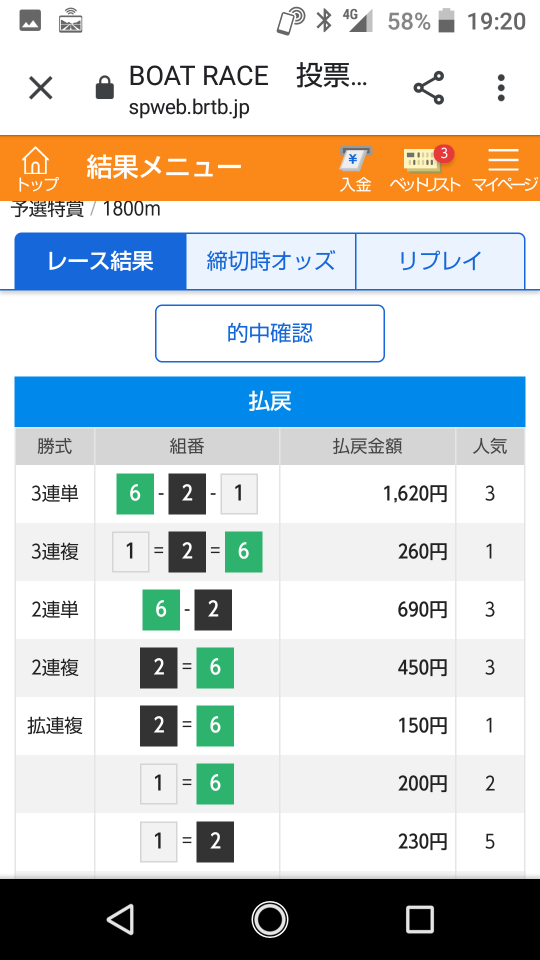Tap the Android back navigation button
The image size is (540, 960).
[120, 919]
